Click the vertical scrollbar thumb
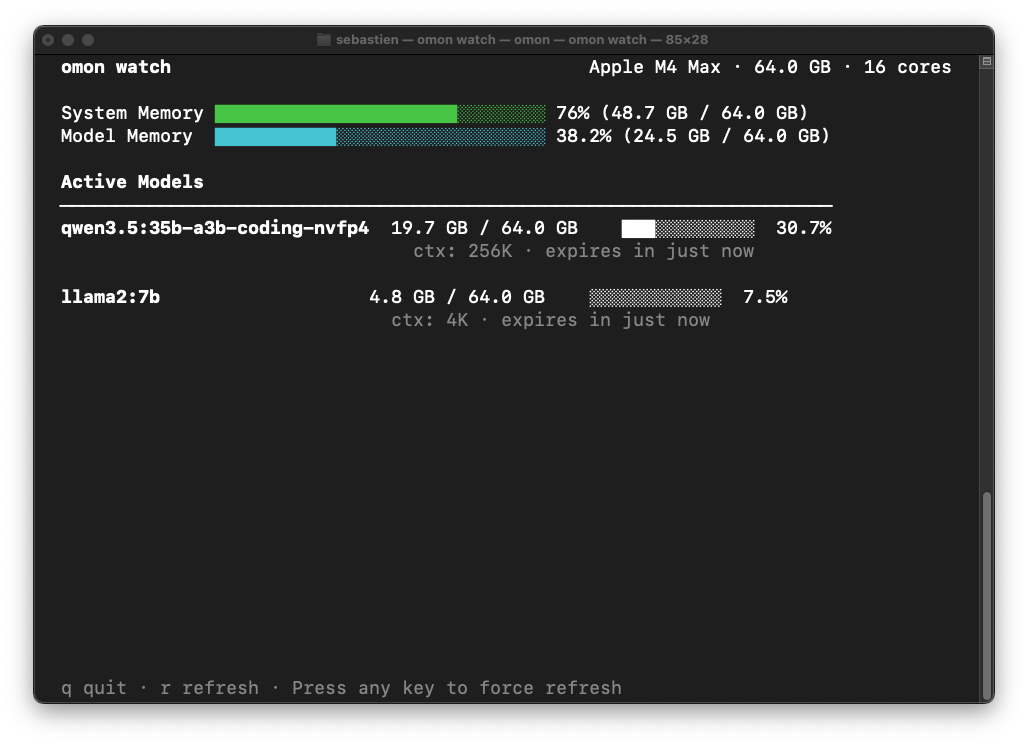 (987, 595)
